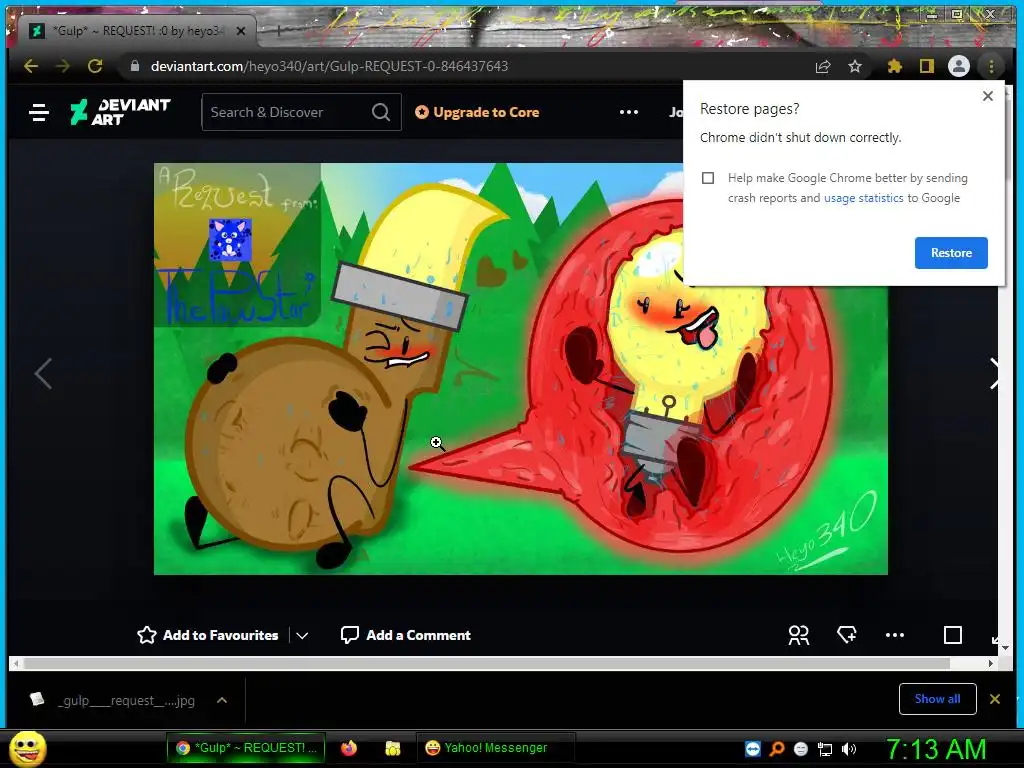Open Chrome three-dot menu
The width and height of the screenshot is (1024, 768).
[x=991, y=66]
